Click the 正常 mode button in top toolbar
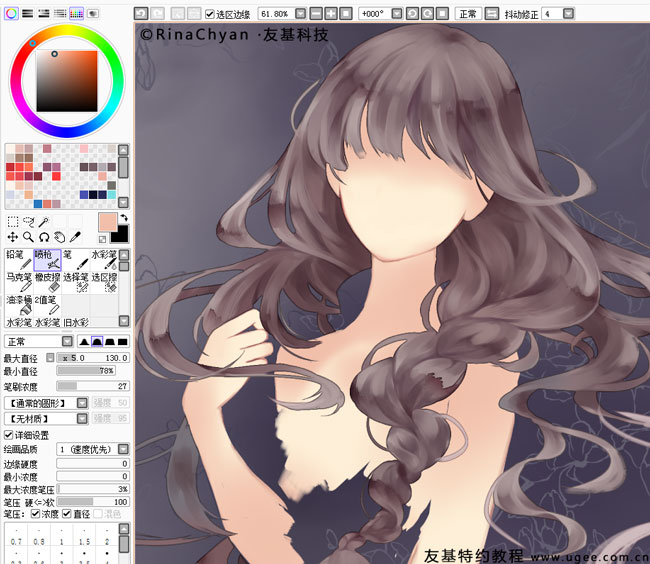Viewport: 650px width, 564px height. point(468,14)
